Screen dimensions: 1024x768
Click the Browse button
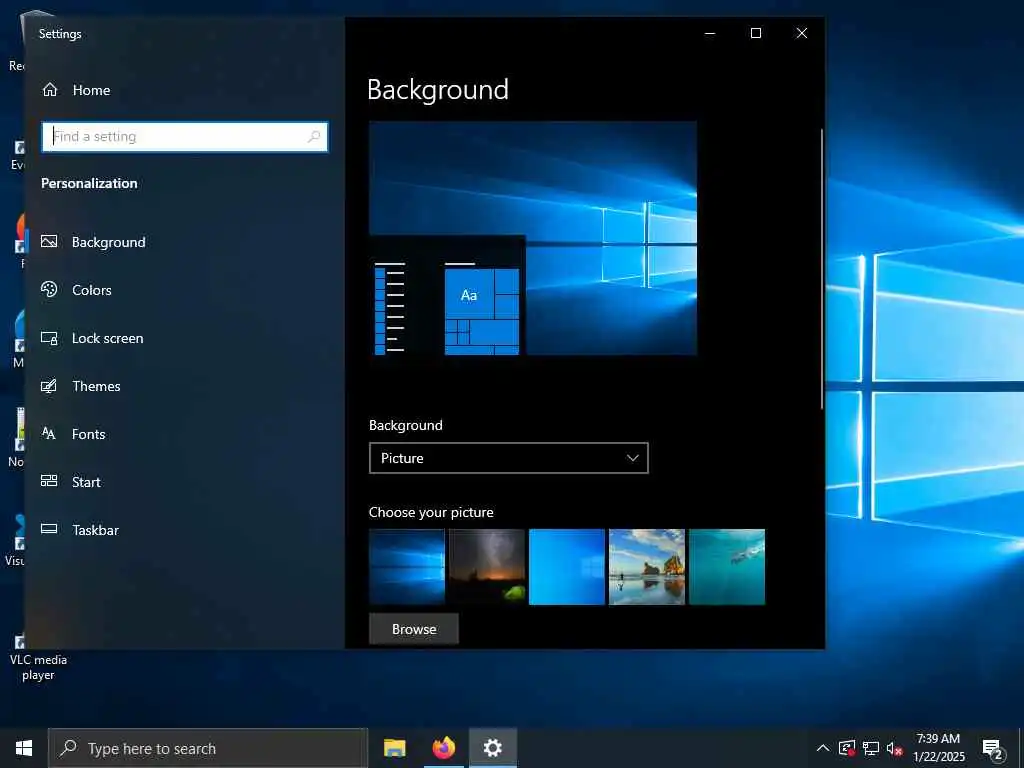tap(414, 629)
